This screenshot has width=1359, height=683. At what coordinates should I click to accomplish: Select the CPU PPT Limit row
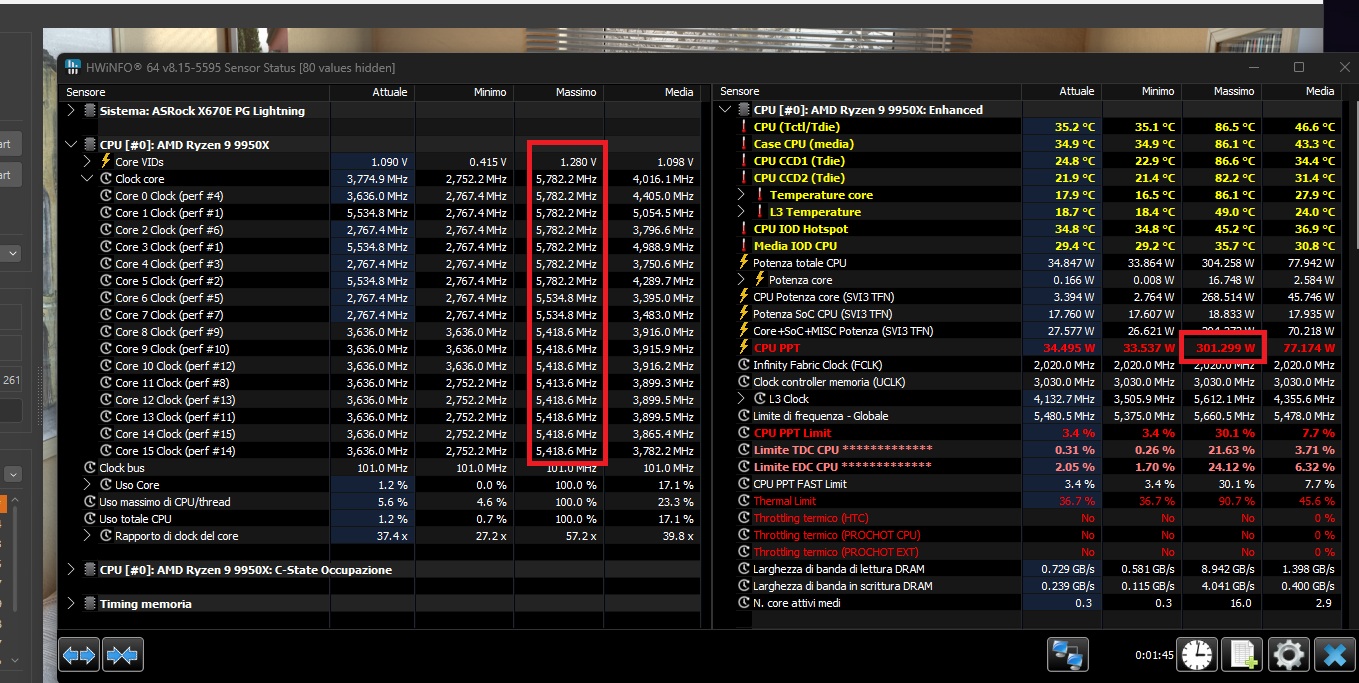point(1027,433)
